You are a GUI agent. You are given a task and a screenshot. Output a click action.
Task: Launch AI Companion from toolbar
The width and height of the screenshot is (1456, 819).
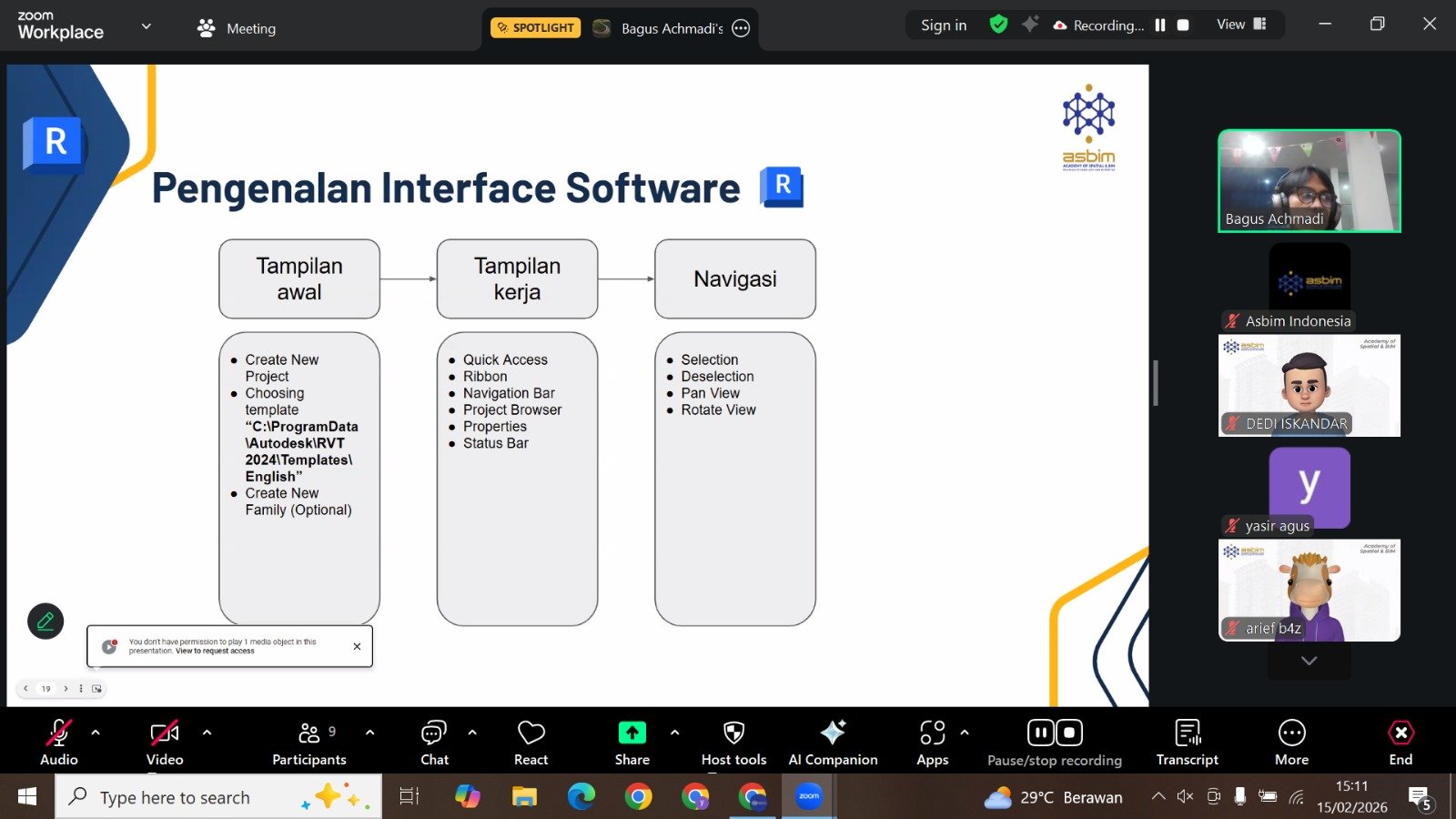coord(833,742)
